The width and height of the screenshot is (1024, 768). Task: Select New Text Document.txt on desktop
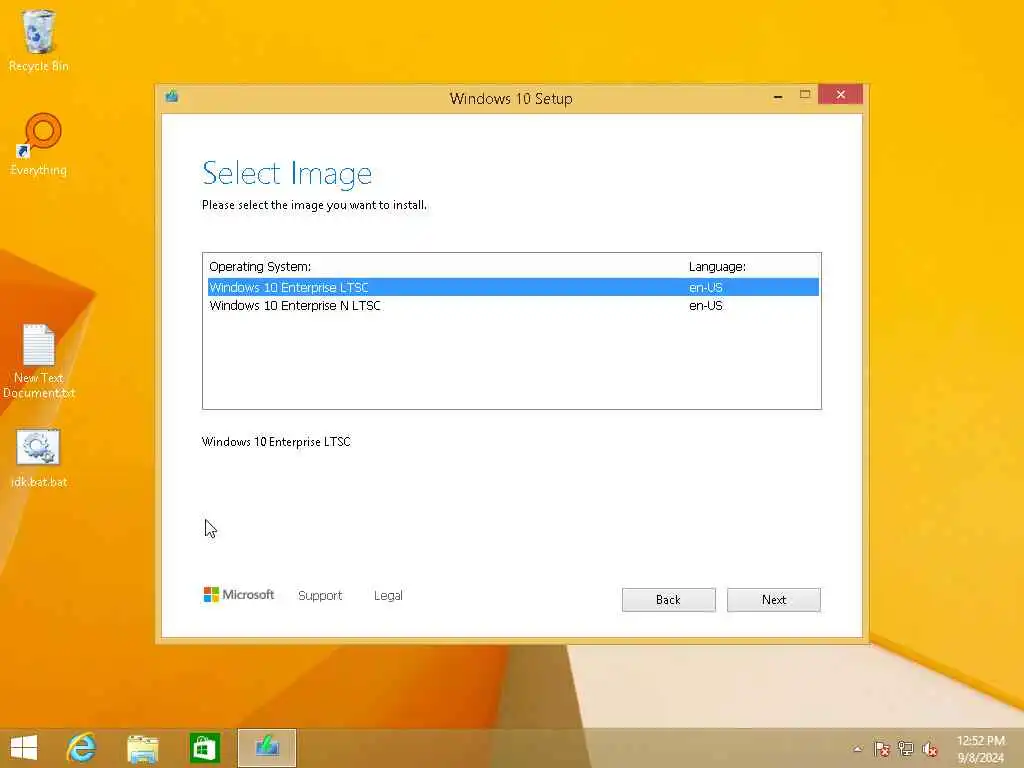click(x=39, y=361)
